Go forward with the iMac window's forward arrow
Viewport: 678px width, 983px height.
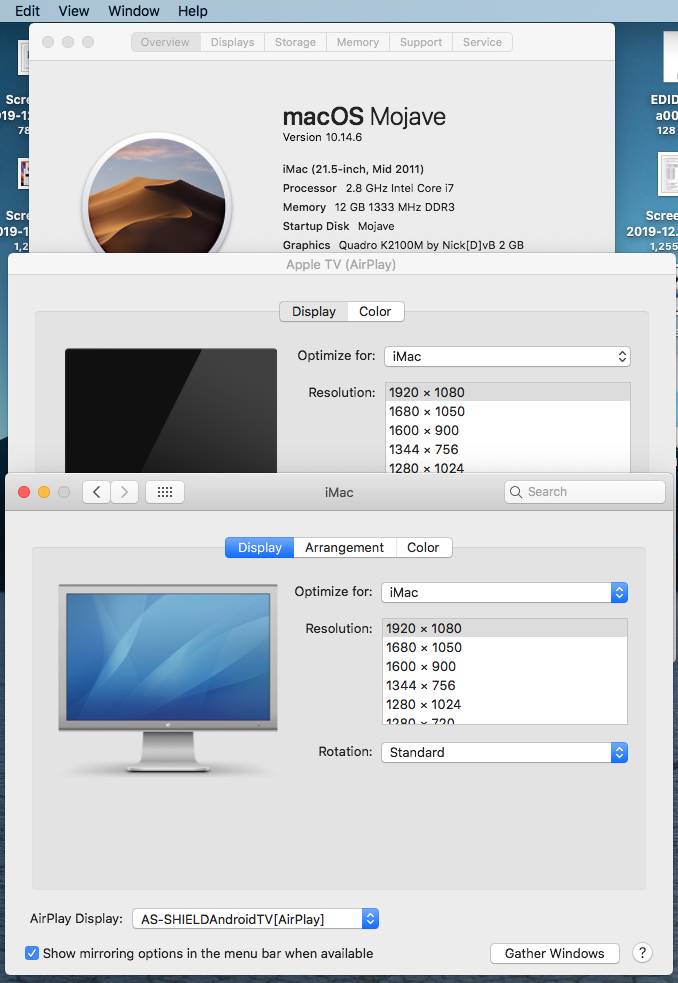coord(124,492)
